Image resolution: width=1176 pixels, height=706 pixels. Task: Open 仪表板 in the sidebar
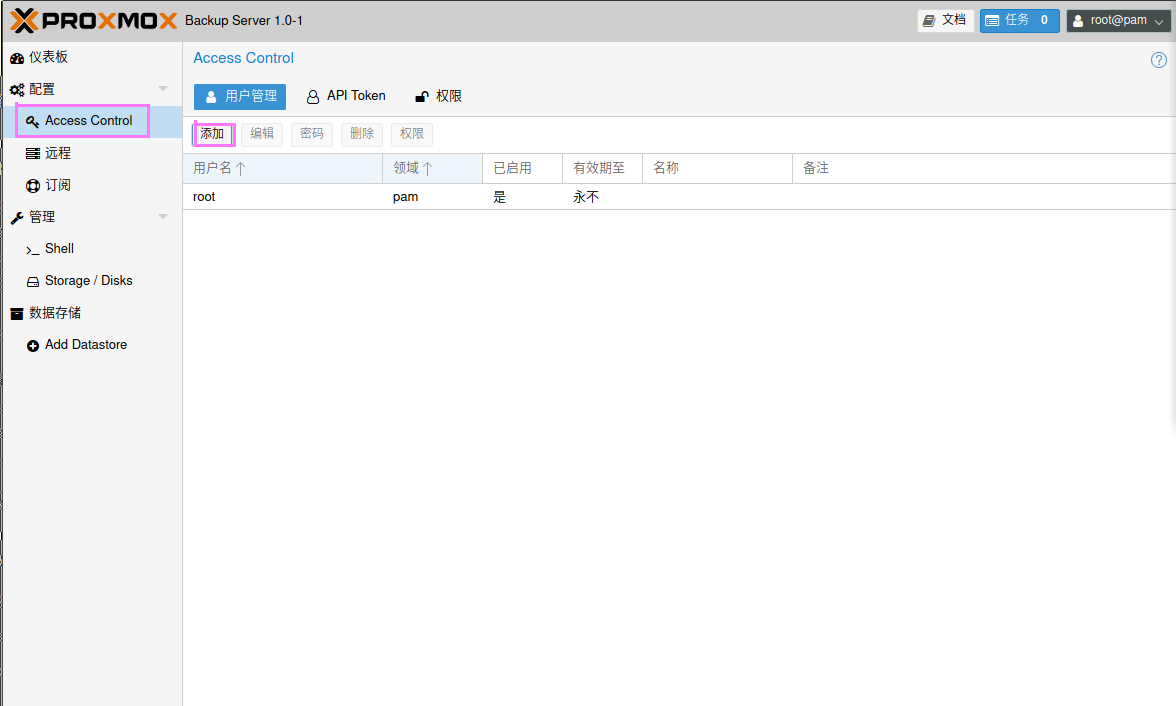(x=92, y=57)
